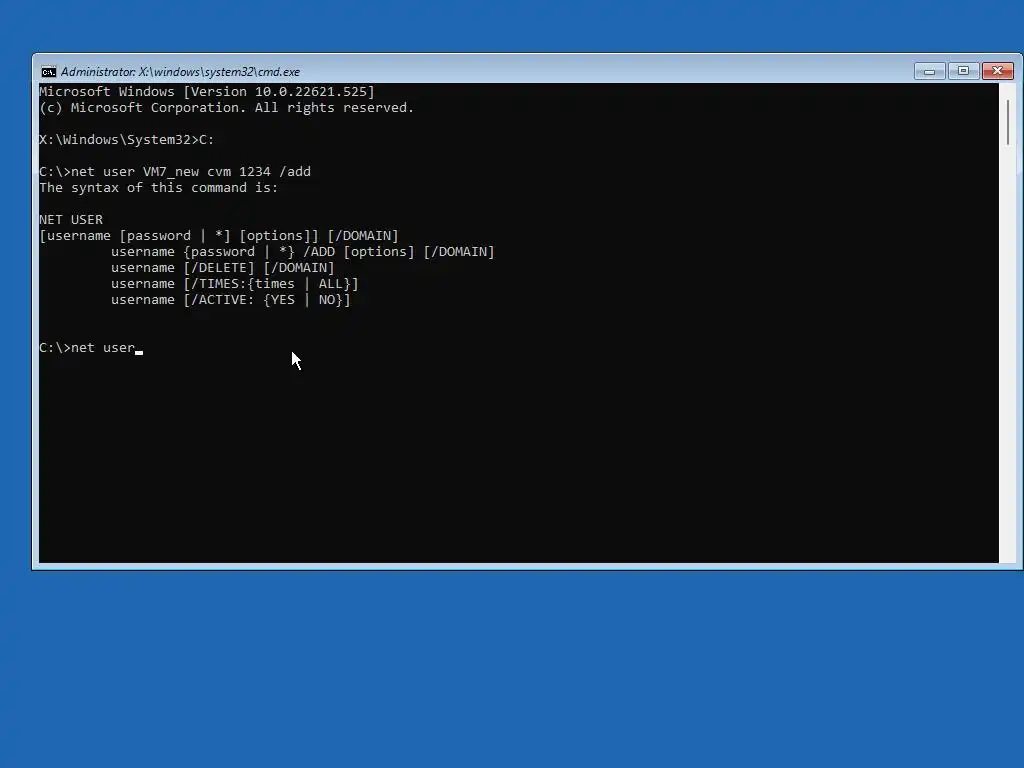Image resolution: width=1024 pixels, height=768 pixels.
Task: Click the window title text 'Administrator: X:\windows\system32\cmd.exe'
Action: pyautogui.click(x=180, y=72)
